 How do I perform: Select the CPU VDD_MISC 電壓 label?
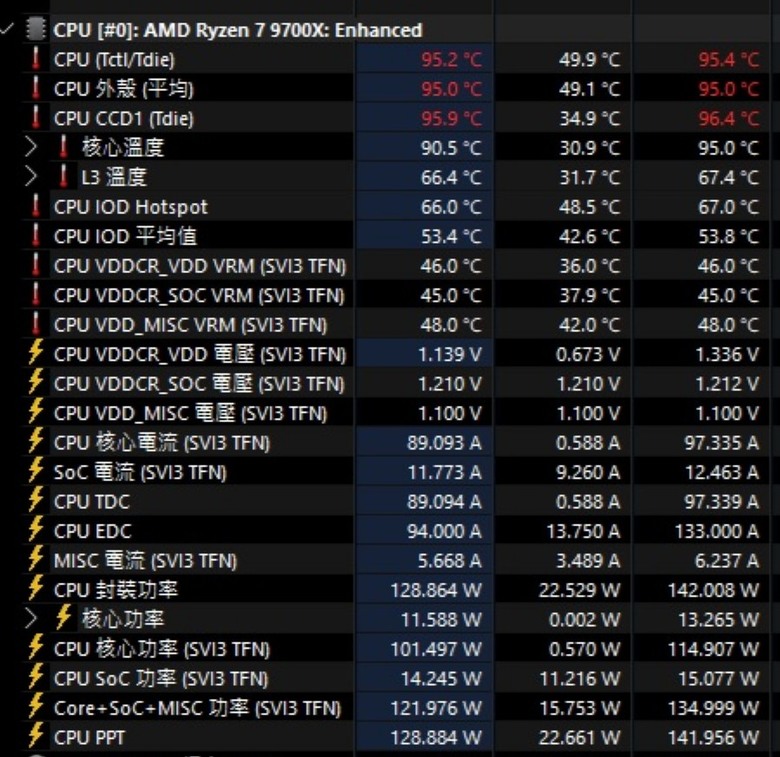(191, 413)
